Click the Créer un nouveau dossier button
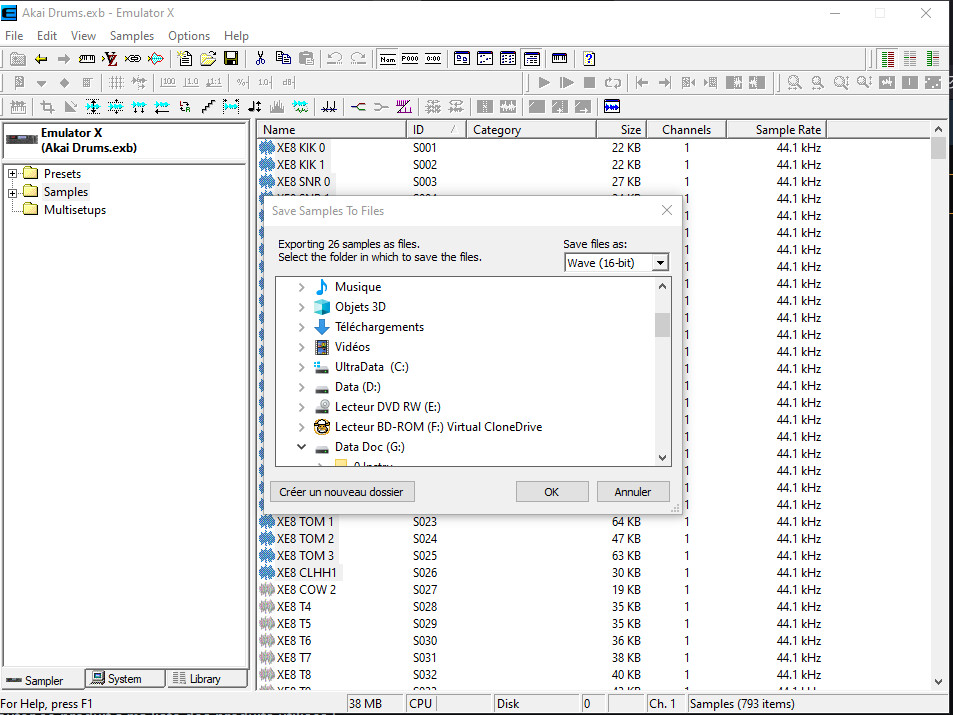The image size is (953, 715). pos(341,492)
